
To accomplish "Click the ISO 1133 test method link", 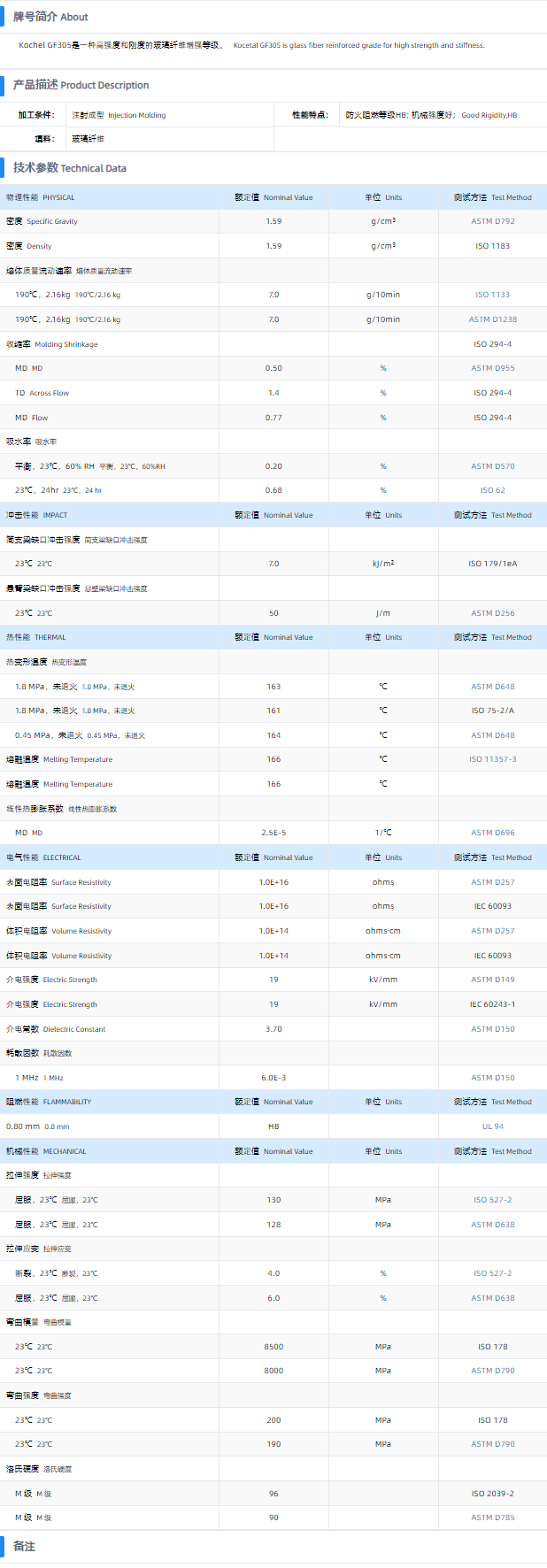I will 492,295.
